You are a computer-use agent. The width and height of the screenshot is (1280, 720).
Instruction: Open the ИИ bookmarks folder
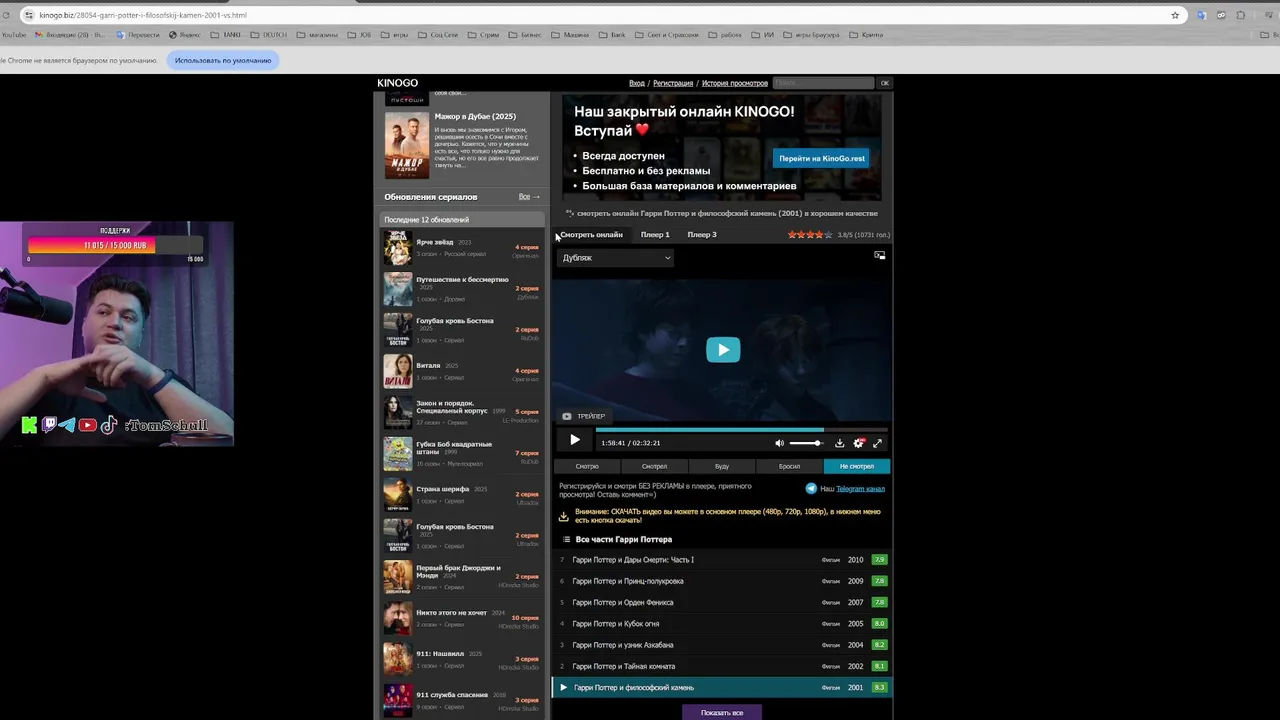(x=763, y=35)
